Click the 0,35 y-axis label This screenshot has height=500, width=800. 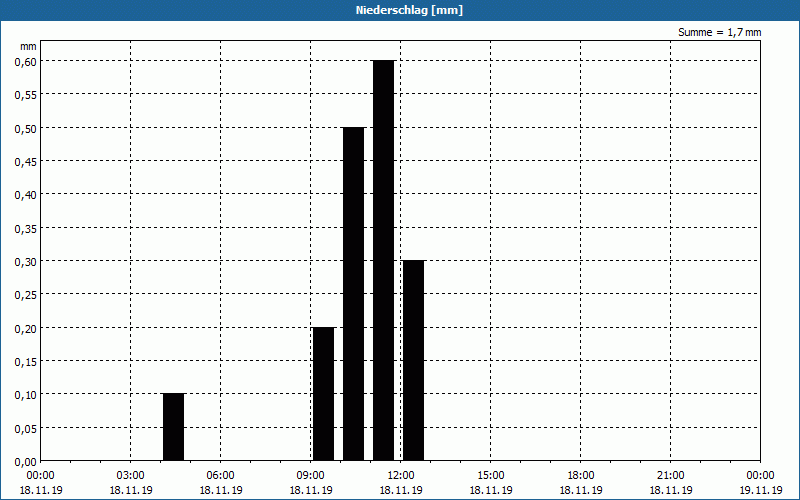[x=26, y=228]
